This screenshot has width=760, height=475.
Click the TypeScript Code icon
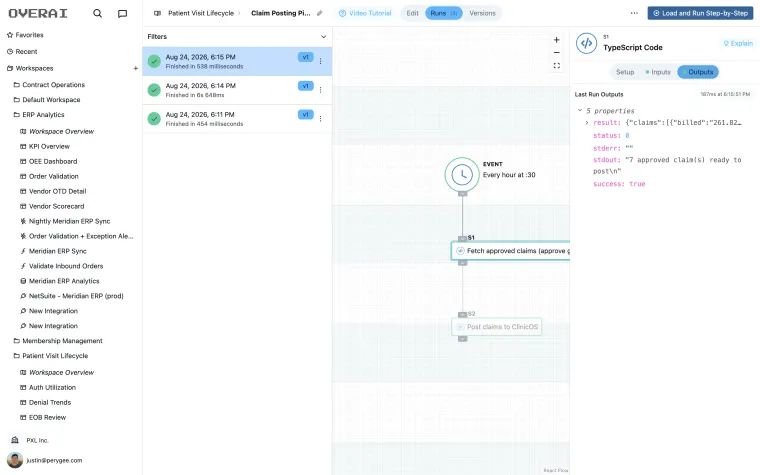[x=586, y=43]
